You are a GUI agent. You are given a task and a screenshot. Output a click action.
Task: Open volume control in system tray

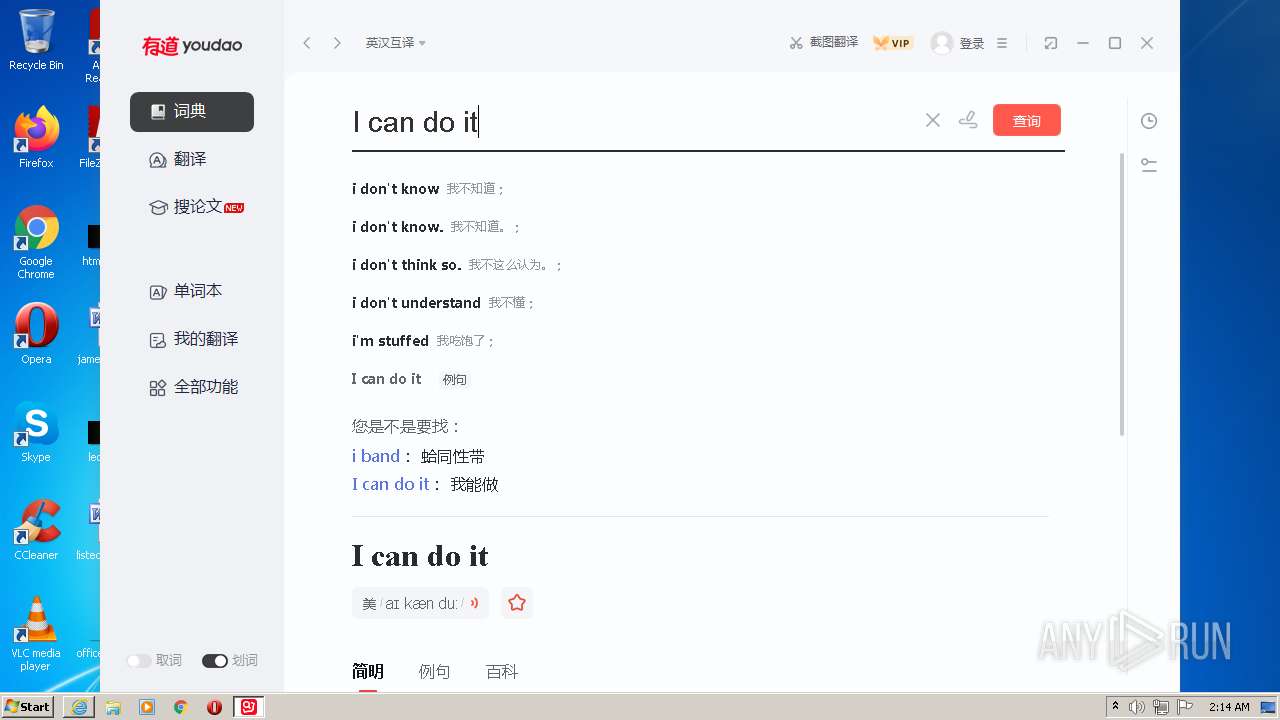coord(1137,707)
